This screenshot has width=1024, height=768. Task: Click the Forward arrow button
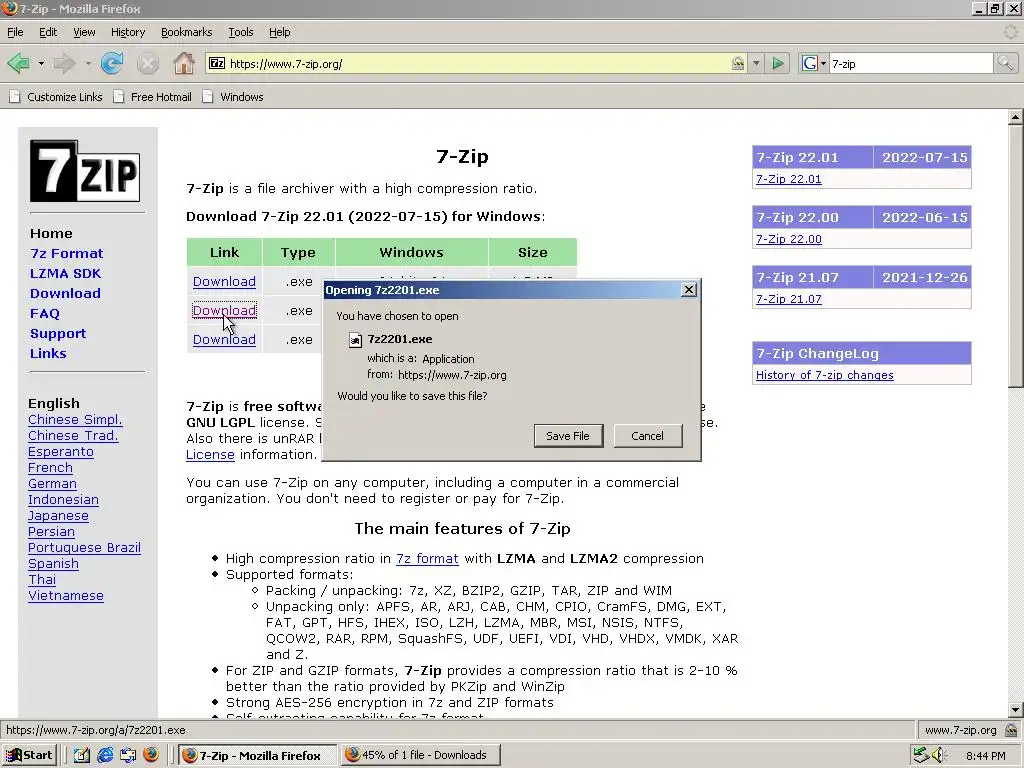tap(64, 63)
